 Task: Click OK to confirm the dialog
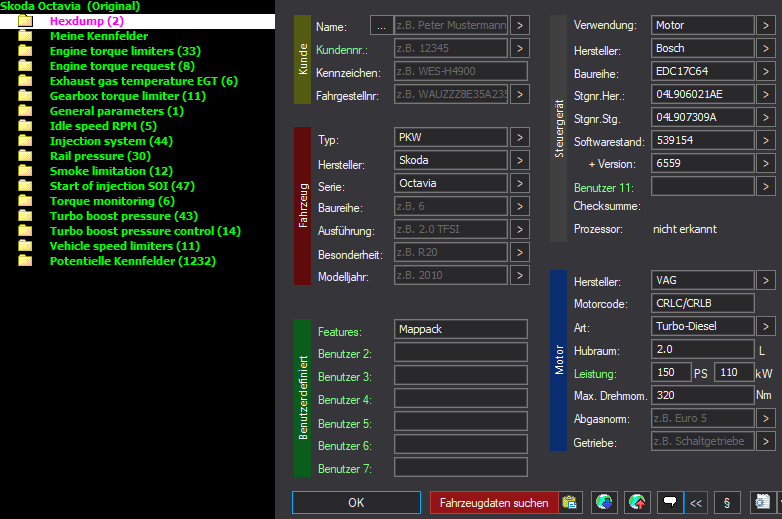click(356, 503)
